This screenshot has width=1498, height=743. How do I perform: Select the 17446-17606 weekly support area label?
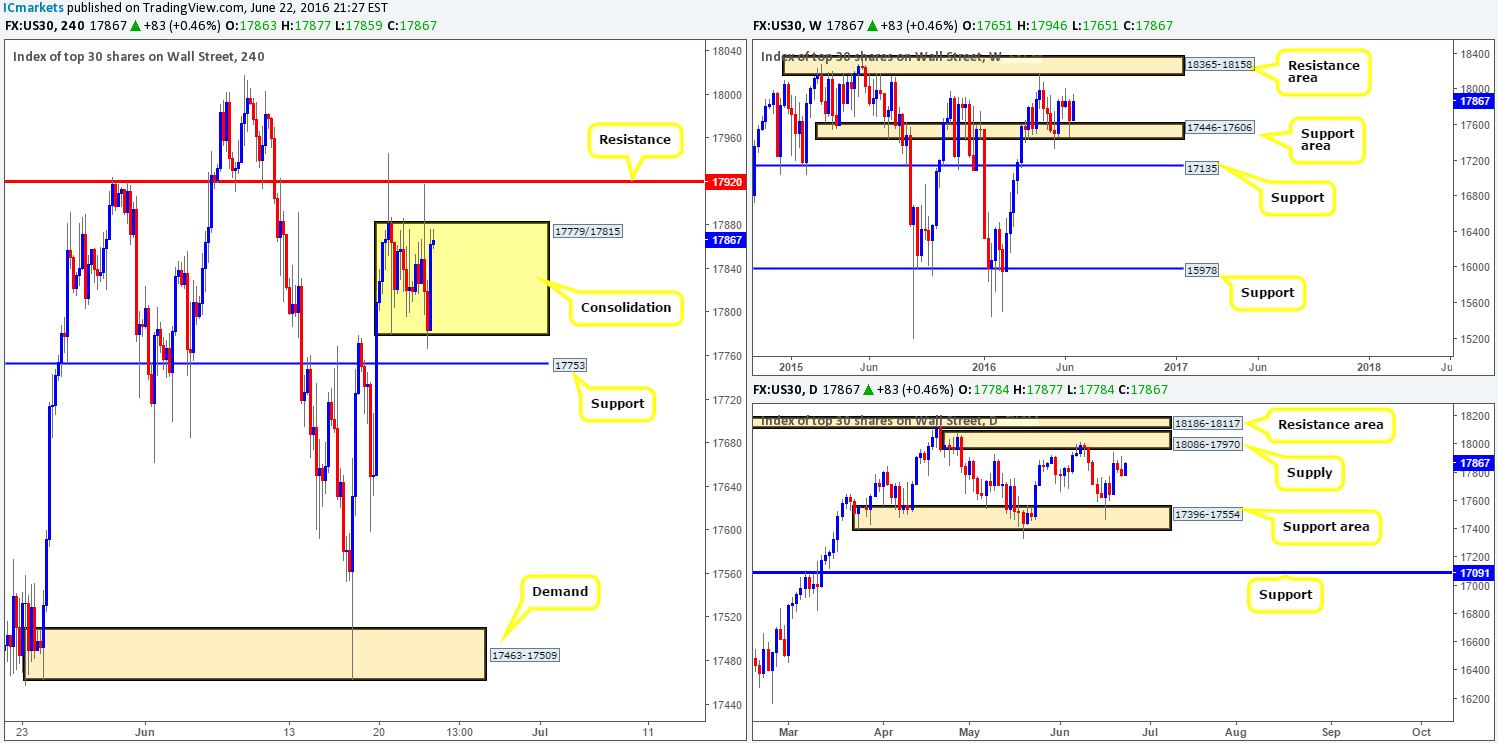point(1220,129)
